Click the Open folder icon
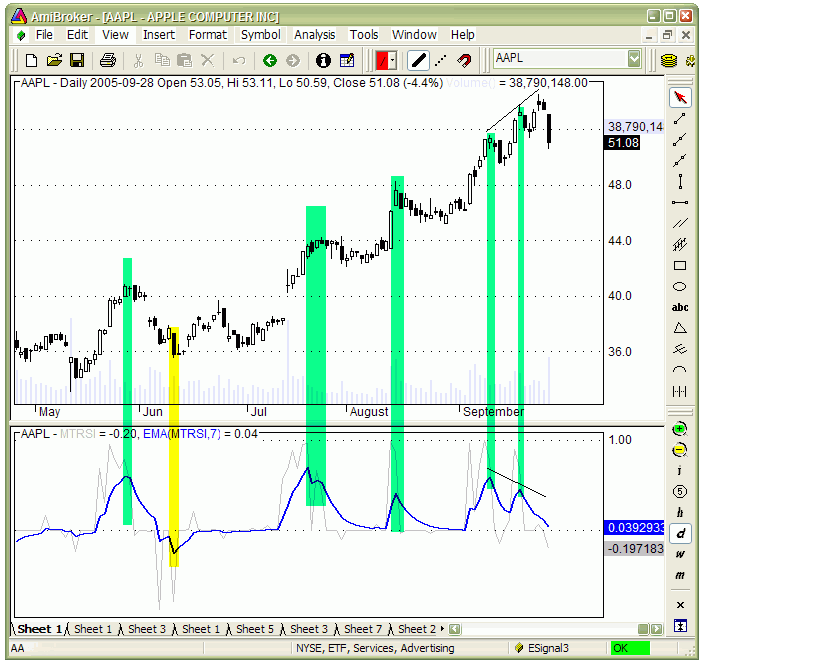This screenshot has width=819, height=667. click(x=54, y=61)
